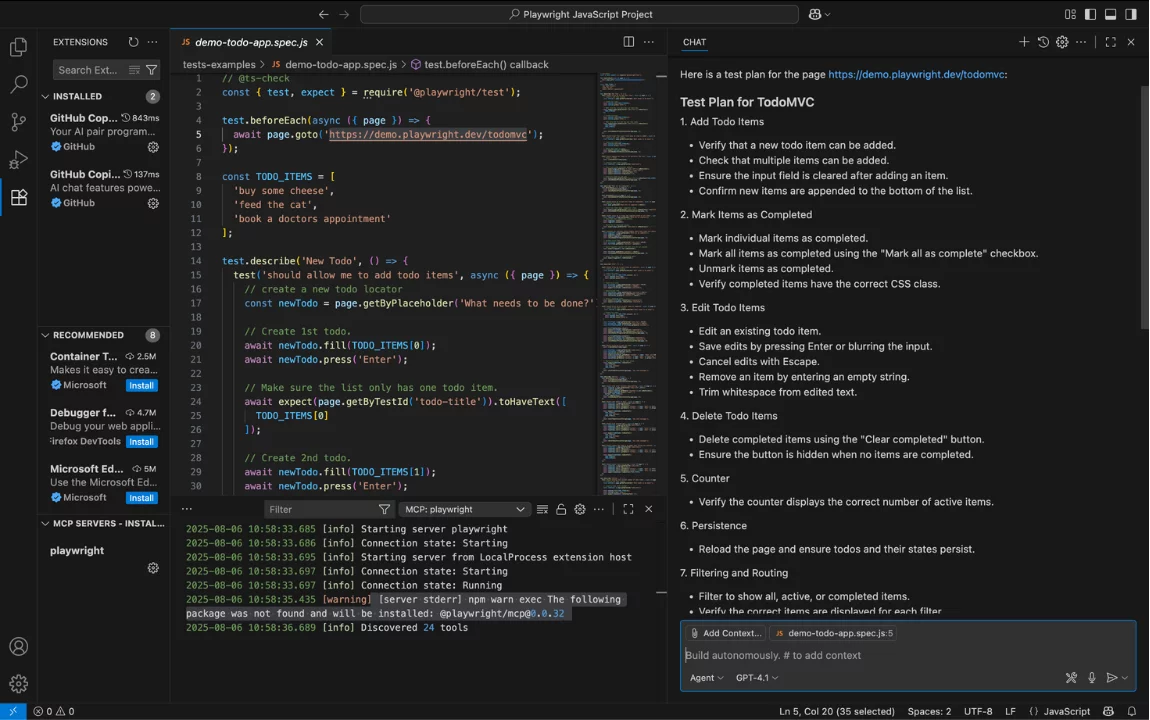Image resolution: width=1150 pixels, height=720 pixels.
Task: Open the MCP: playwright output dropdown
Action: 464,509
